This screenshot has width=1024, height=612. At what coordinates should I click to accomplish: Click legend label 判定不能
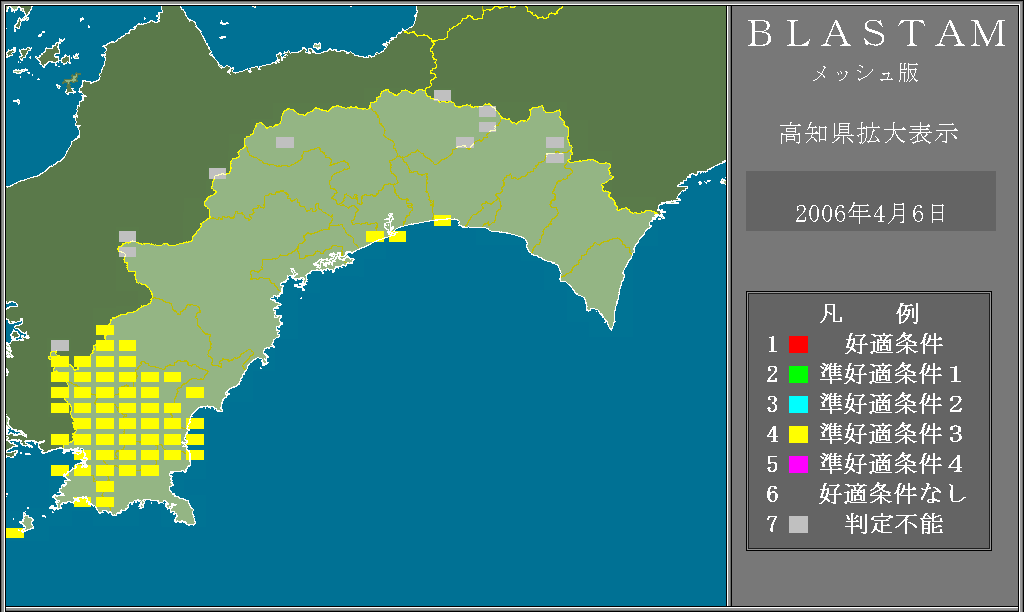[893, 524]
